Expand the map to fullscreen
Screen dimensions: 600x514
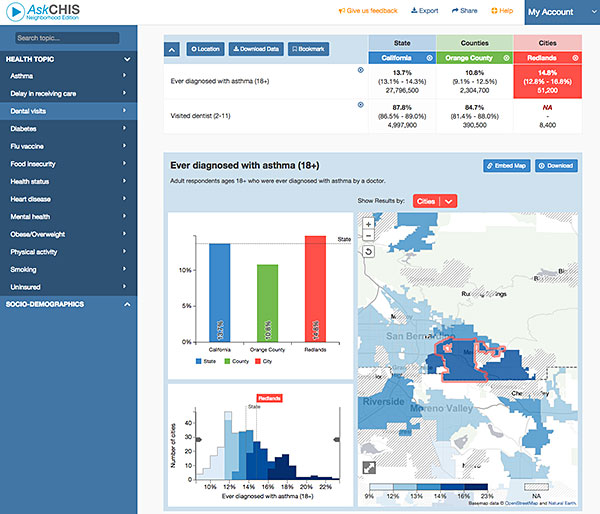369,467
